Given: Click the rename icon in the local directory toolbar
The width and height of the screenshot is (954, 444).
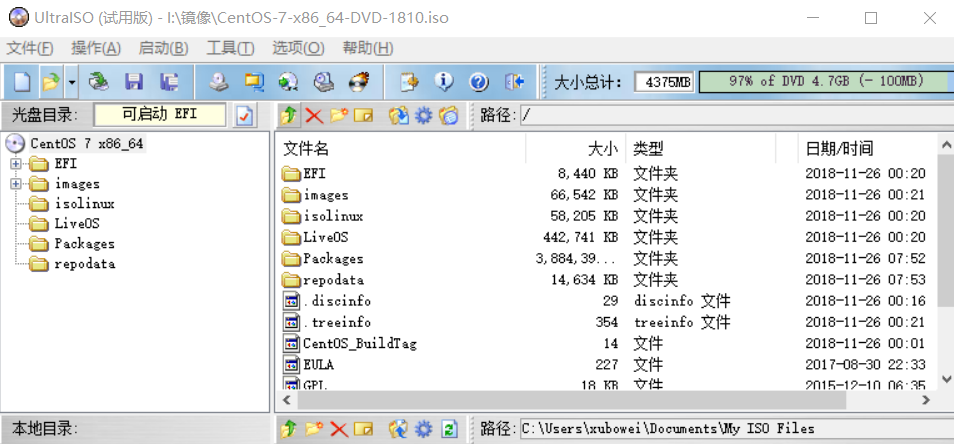Looking at the screenshot, I should point(363,429).
